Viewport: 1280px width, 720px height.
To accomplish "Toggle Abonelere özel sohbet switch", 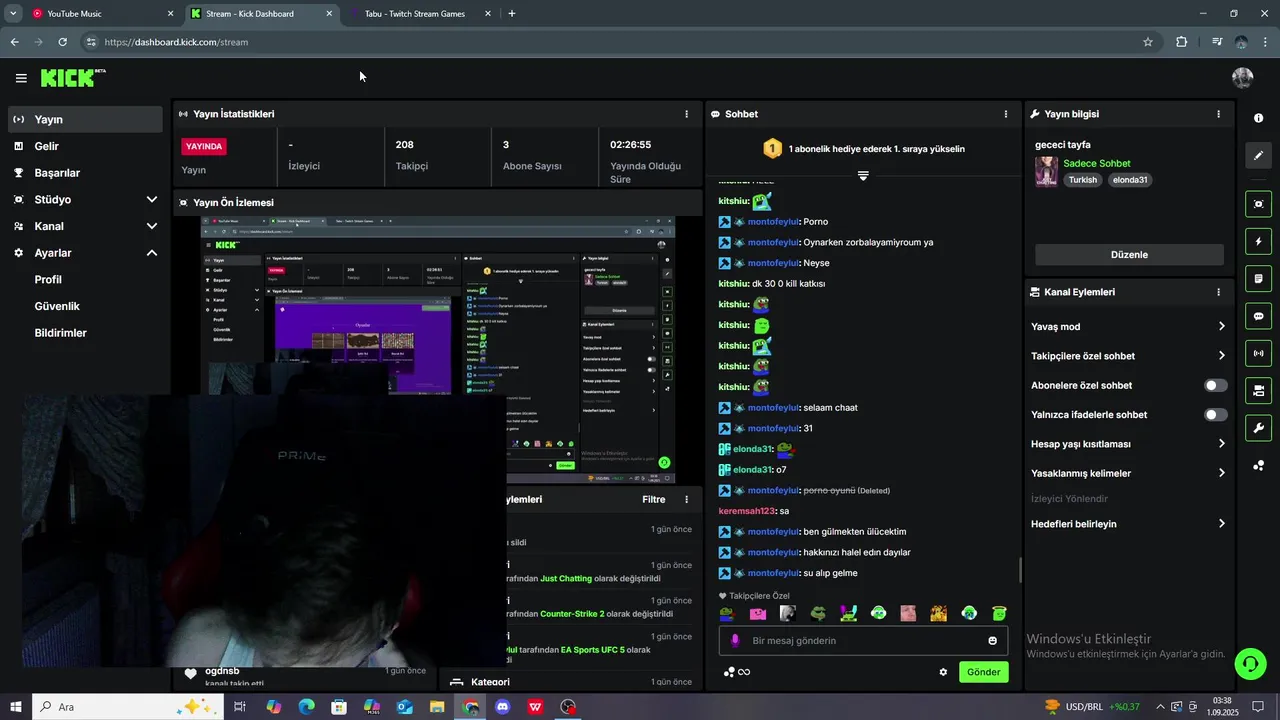I will click(1215, 385).
